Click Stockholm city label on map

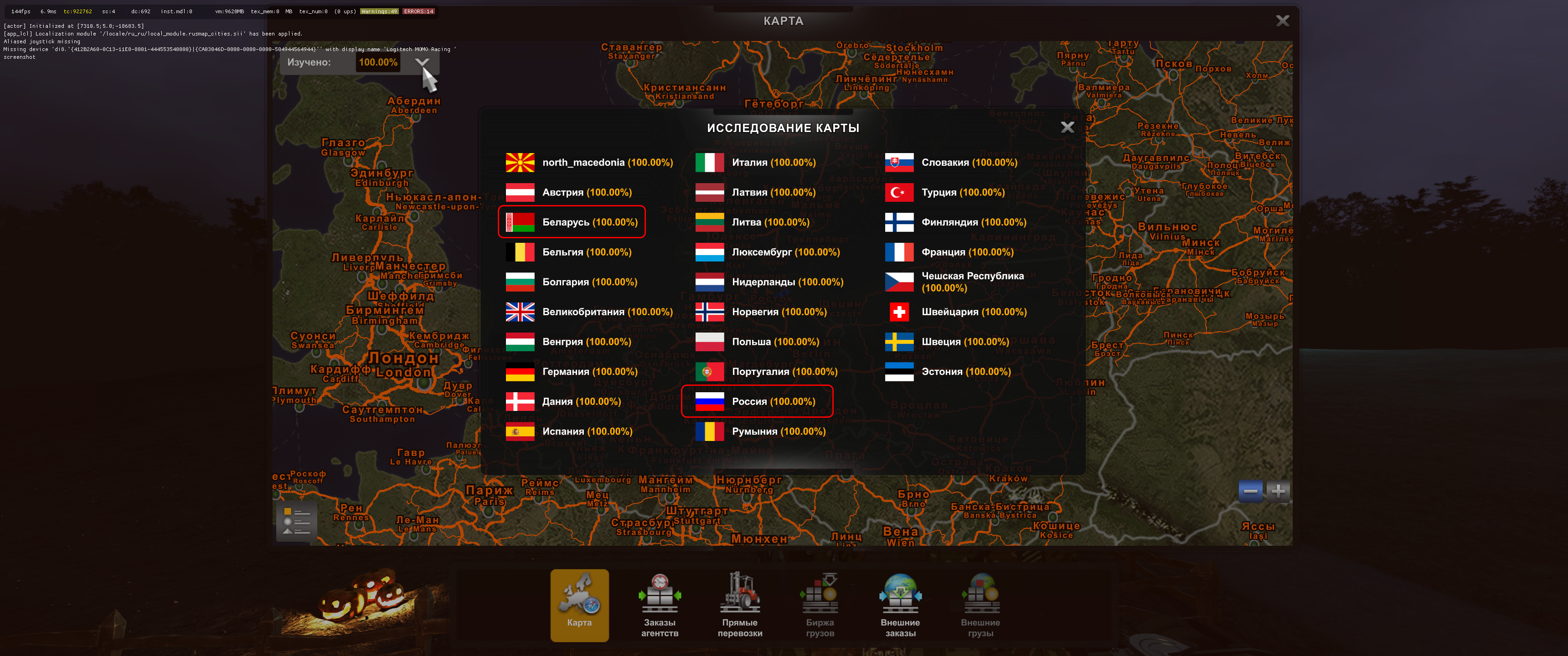tap(913, 47)
